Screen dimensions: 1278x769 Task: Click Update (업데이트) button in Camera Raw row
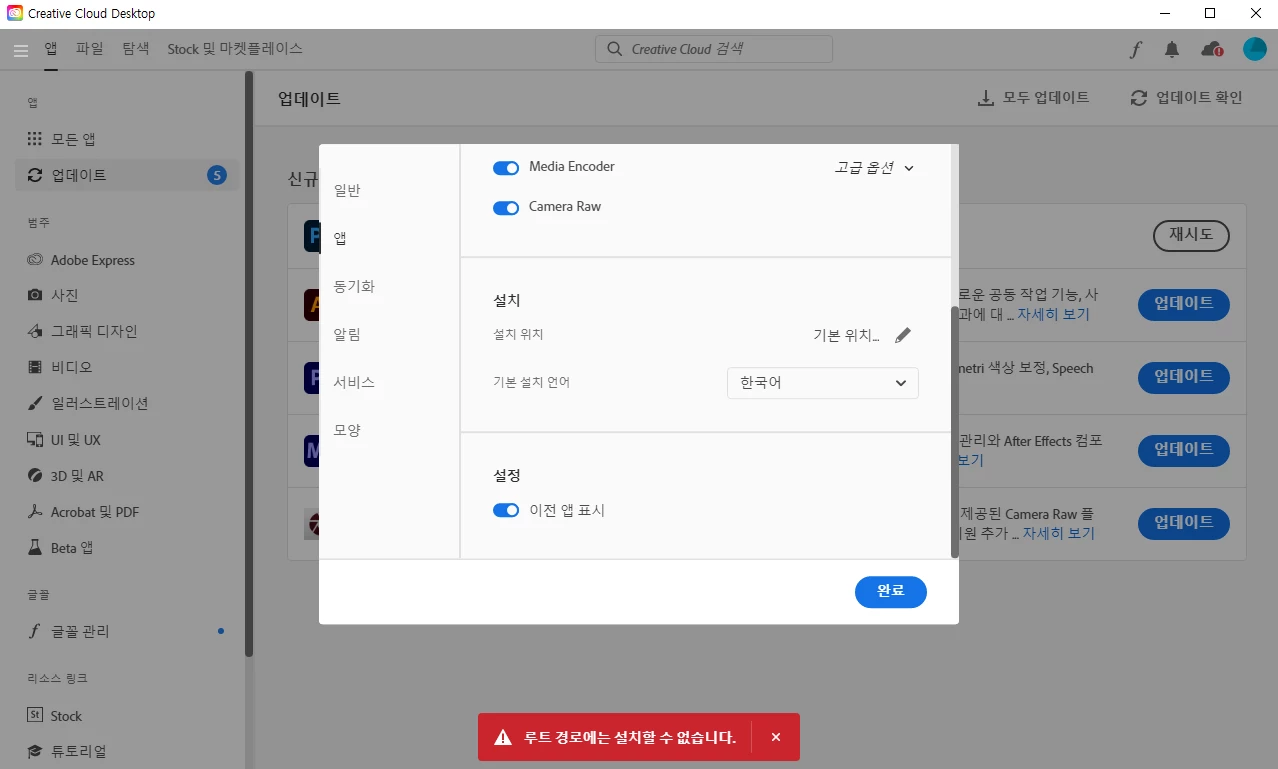1184,523
